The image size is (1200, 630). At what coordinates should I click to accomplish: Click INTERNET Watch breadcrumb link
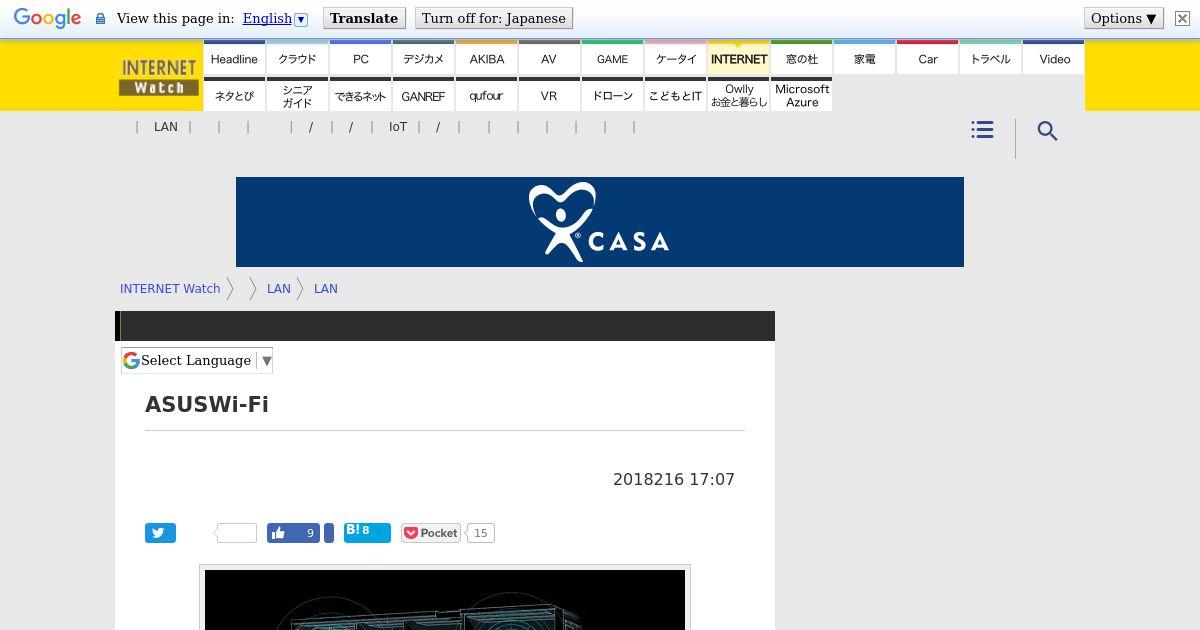[x=170, y=288]
